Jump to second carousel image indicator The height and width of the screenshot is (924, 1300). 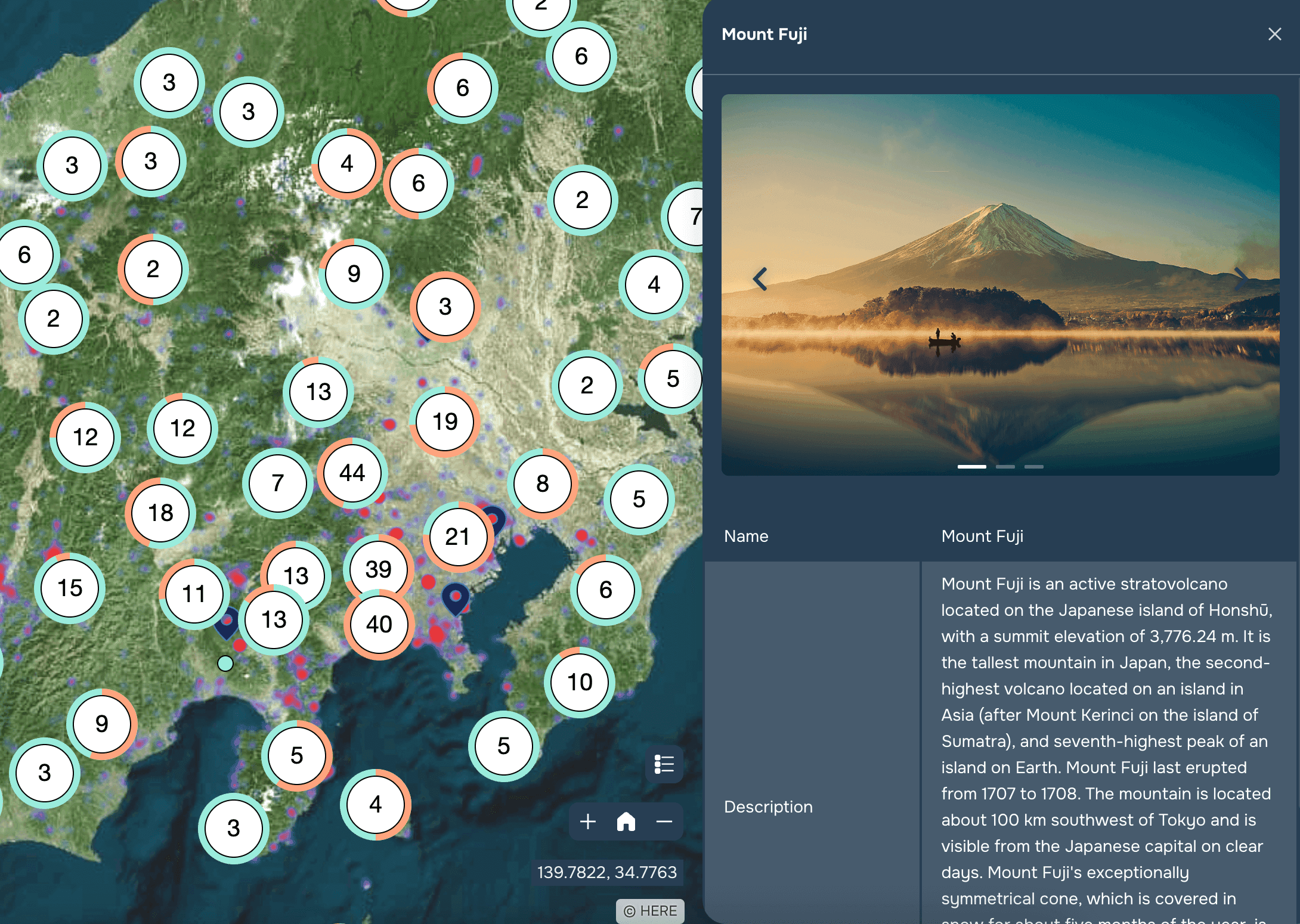point(1005,467)
